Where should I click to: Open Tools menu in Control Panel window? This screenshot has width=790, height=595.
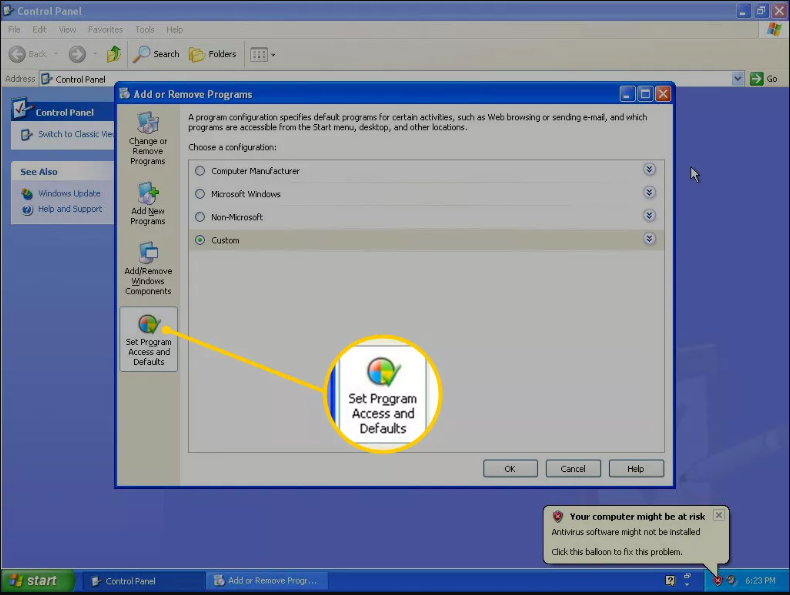click(x=145, y=30)
